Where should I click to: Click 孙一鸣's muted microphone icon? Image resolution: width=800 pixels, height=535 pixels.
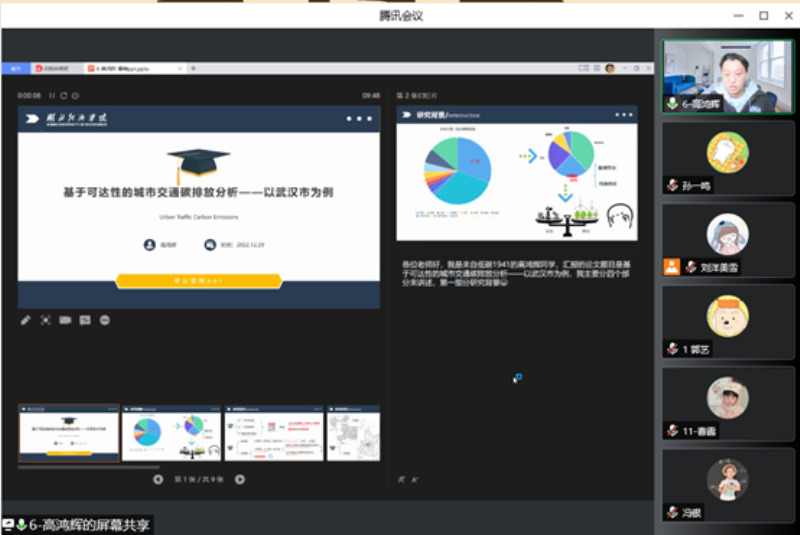coord(672,186)
